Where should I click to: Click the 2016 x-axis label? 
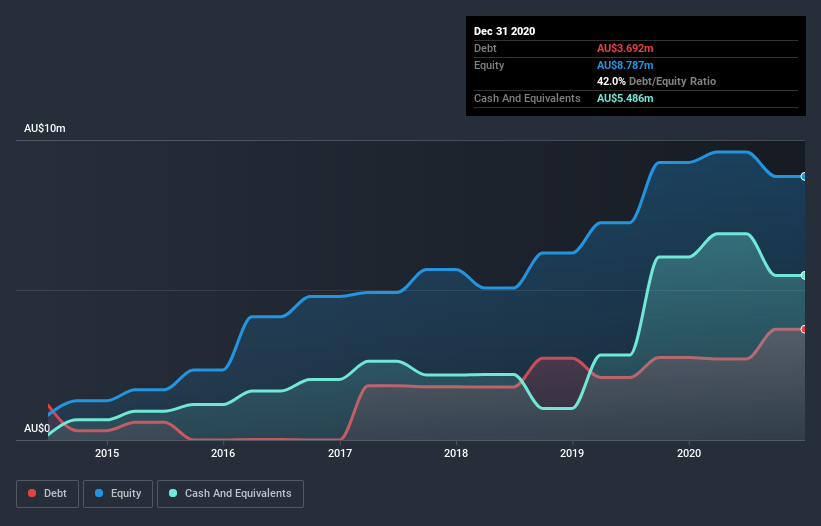(223, 453)
